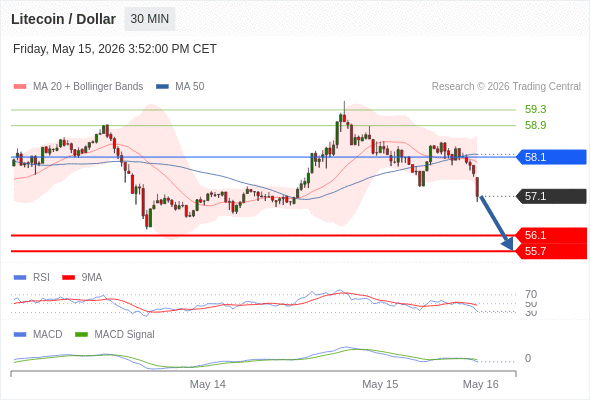Click the MA 50 legend label
590x400 pixels.
click(190, 87)
